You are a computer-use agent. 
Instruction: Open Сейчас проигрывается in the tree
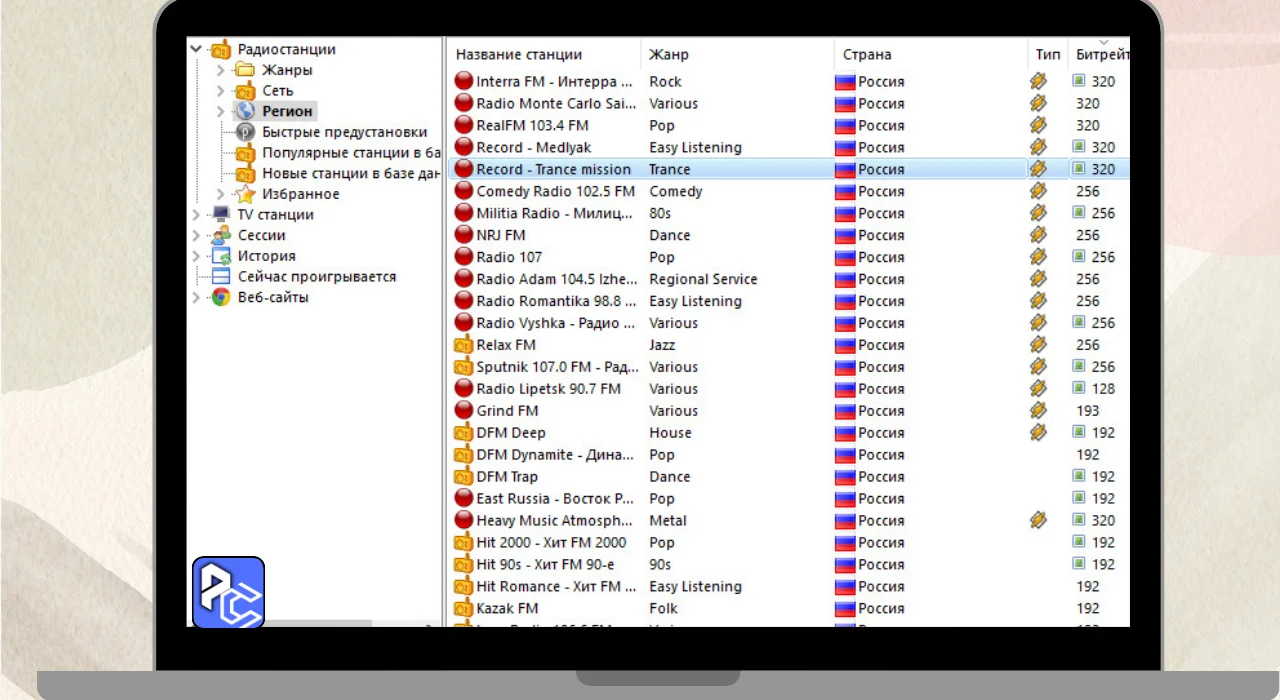317,277
